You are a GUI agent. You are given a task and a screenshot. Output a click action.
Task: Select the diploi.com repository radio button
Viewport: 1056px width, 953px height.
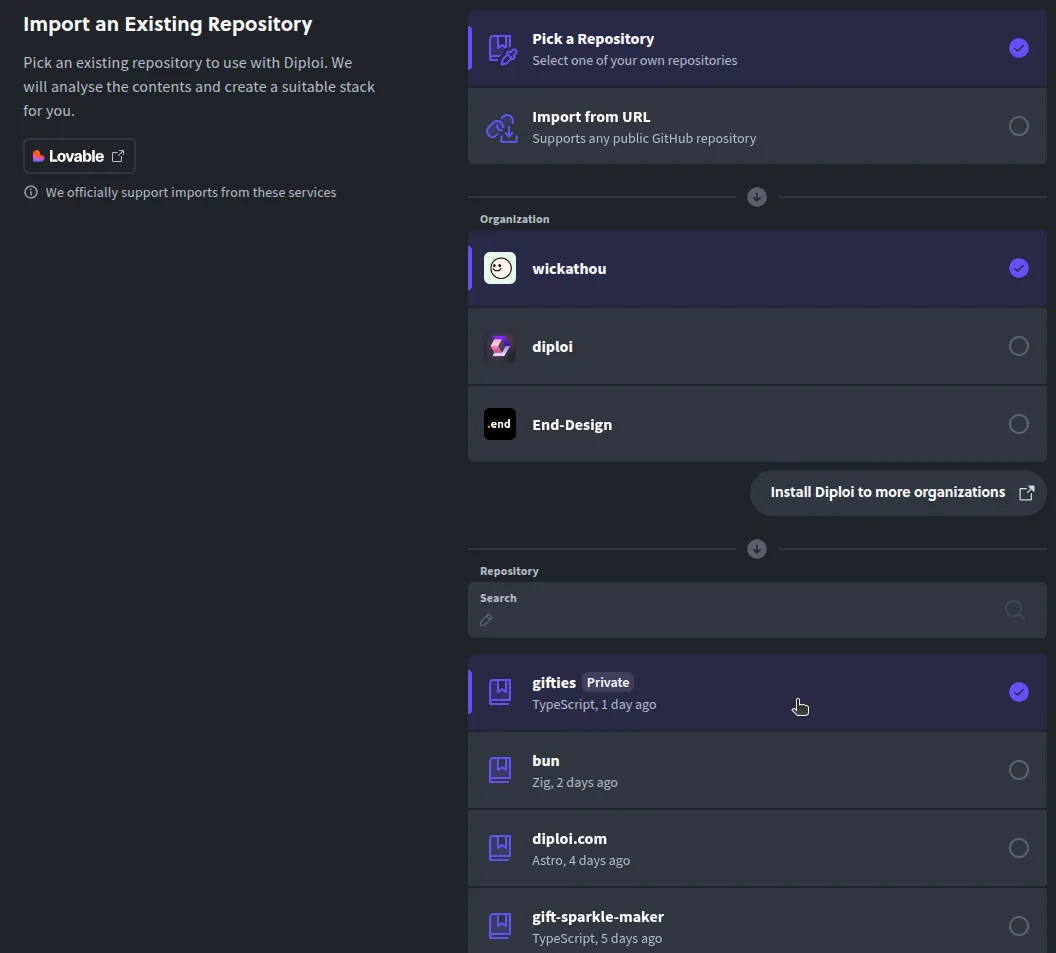pos(1018,847)
